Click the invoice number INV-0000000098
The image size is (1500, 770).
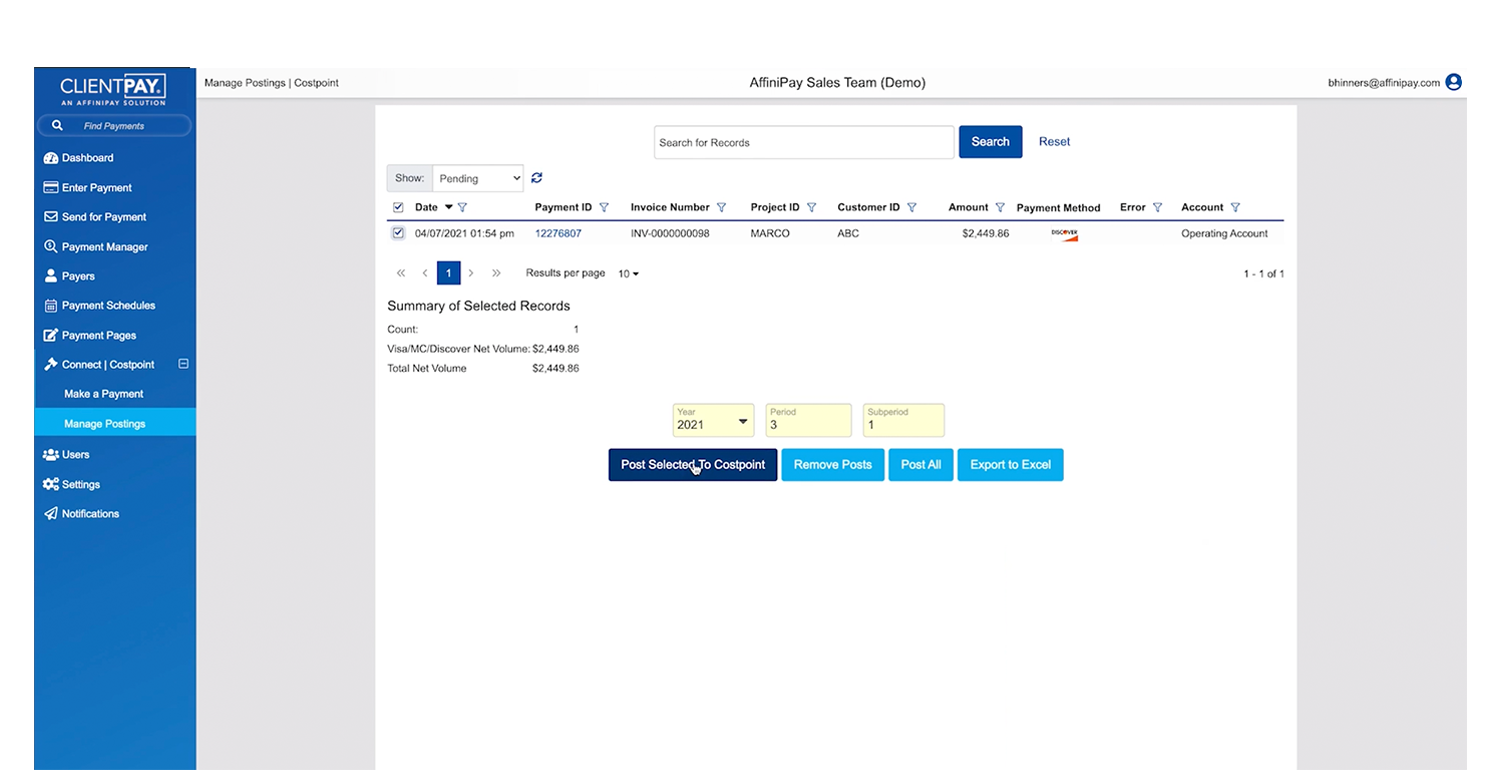coord(670,234)
